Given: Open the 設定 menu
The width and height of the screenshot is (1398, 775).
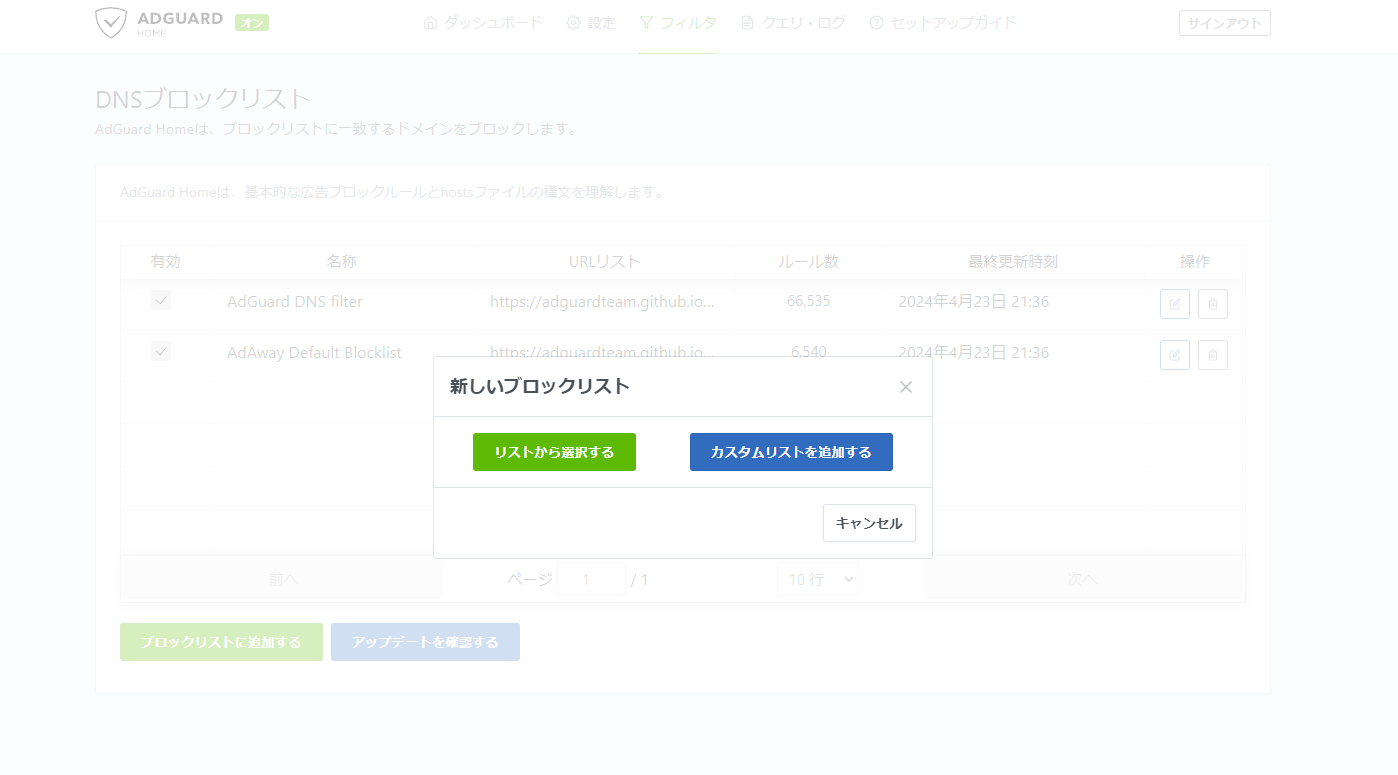Looking at the screenshot, I should click(591, 22).
